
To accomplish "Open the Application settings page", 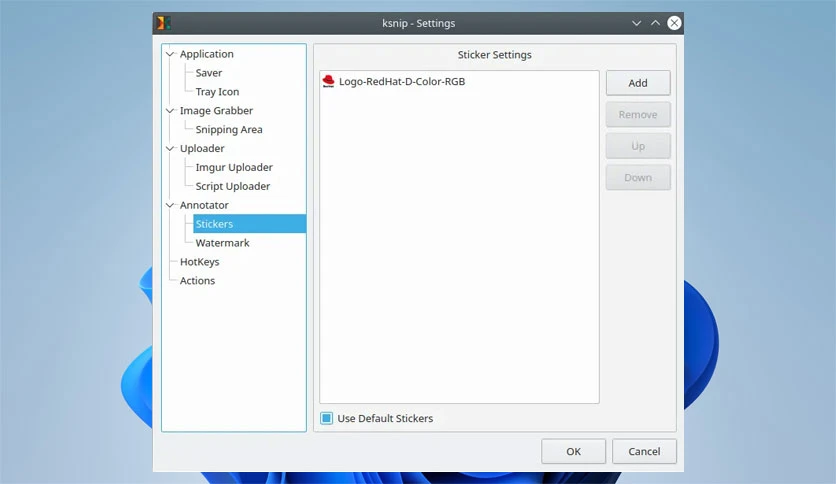I will click(x=206, y=54).
